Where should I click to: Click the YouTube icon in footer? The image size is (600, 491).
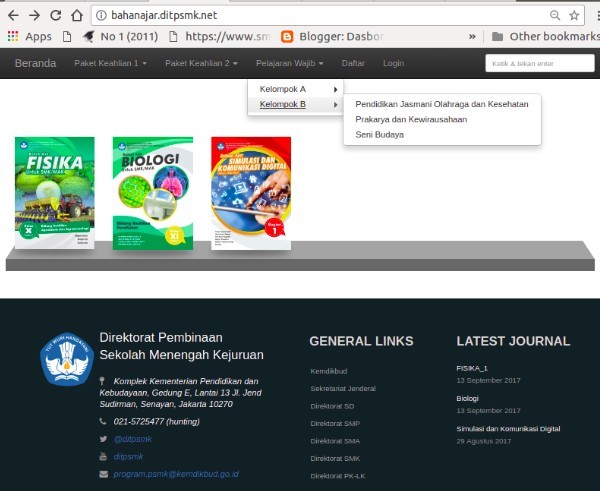click(103, 456)
